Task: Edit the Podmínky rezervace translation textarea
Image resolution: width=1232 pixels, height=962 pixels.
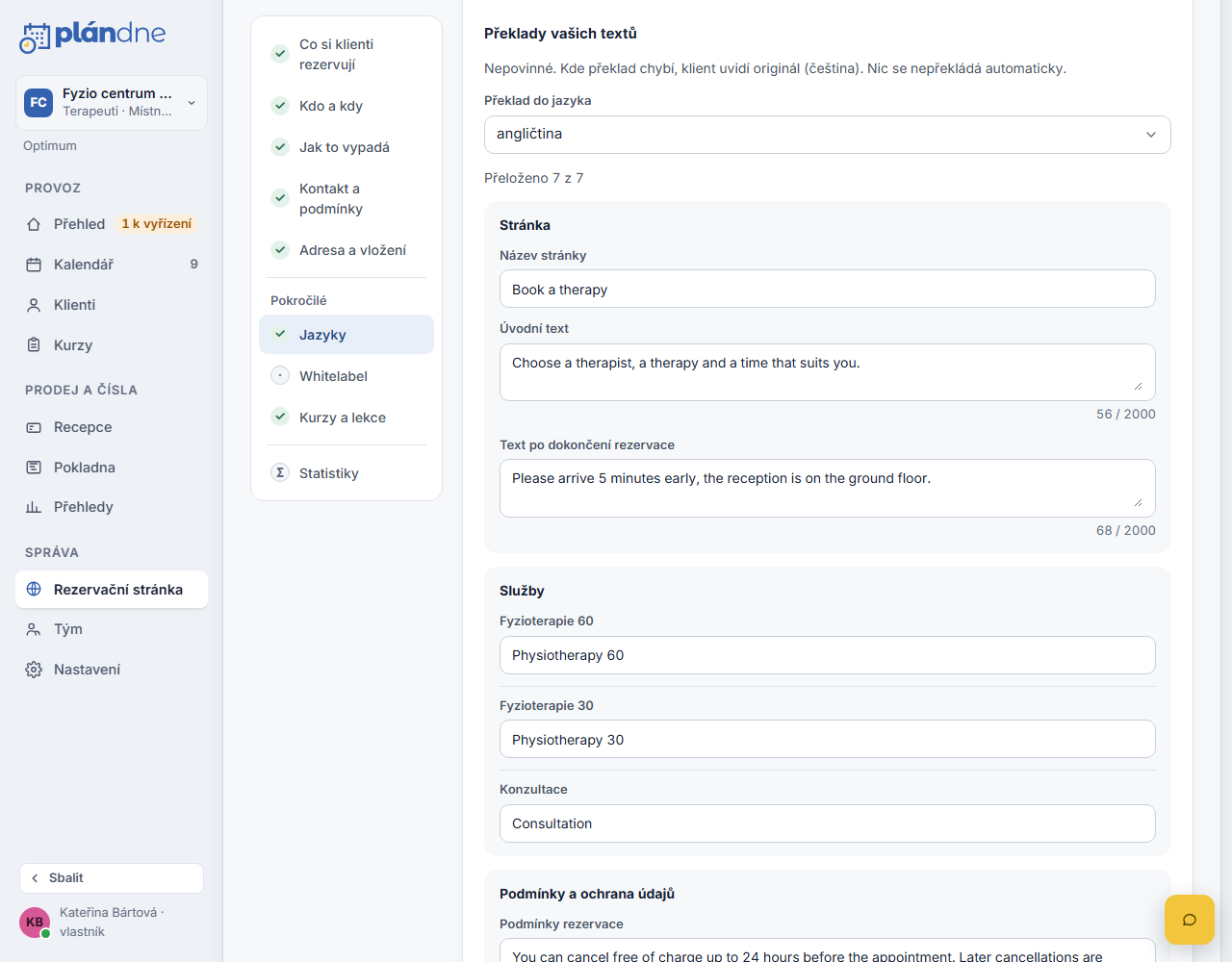Action: pyautogui.click(x=828, y=950)
